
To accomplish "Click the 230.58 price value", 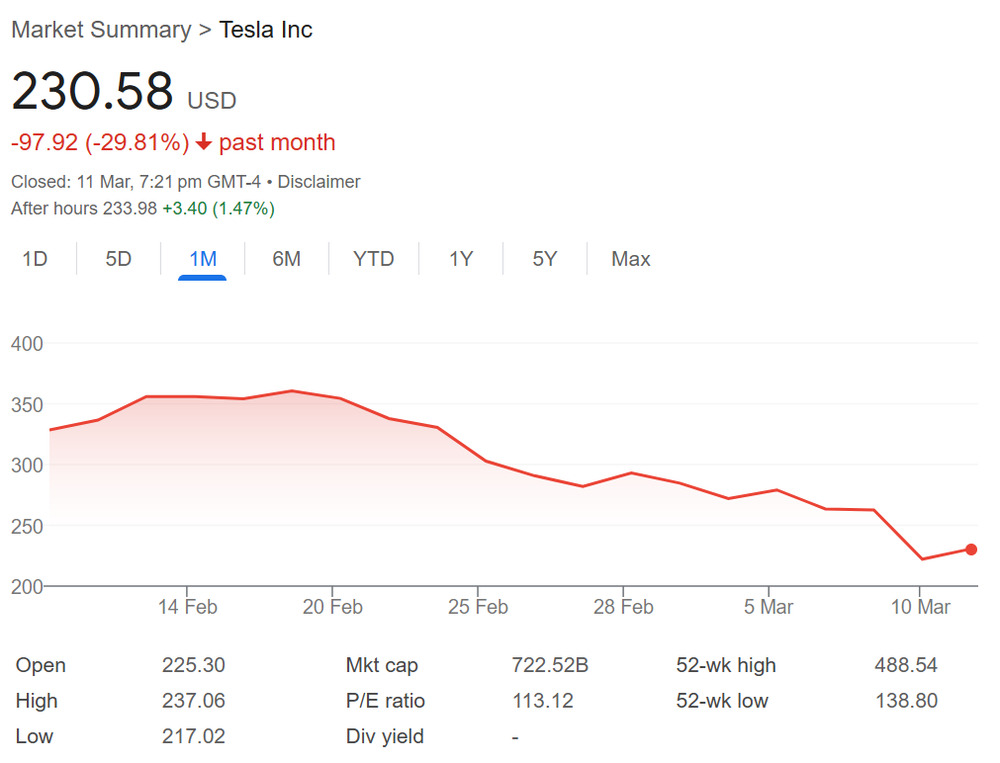I will pos(92,91).
